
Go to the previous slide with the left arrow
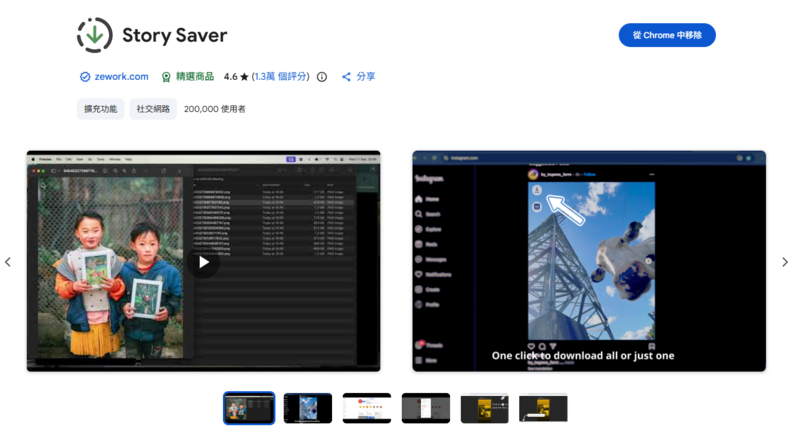click(x=8, y=262)
